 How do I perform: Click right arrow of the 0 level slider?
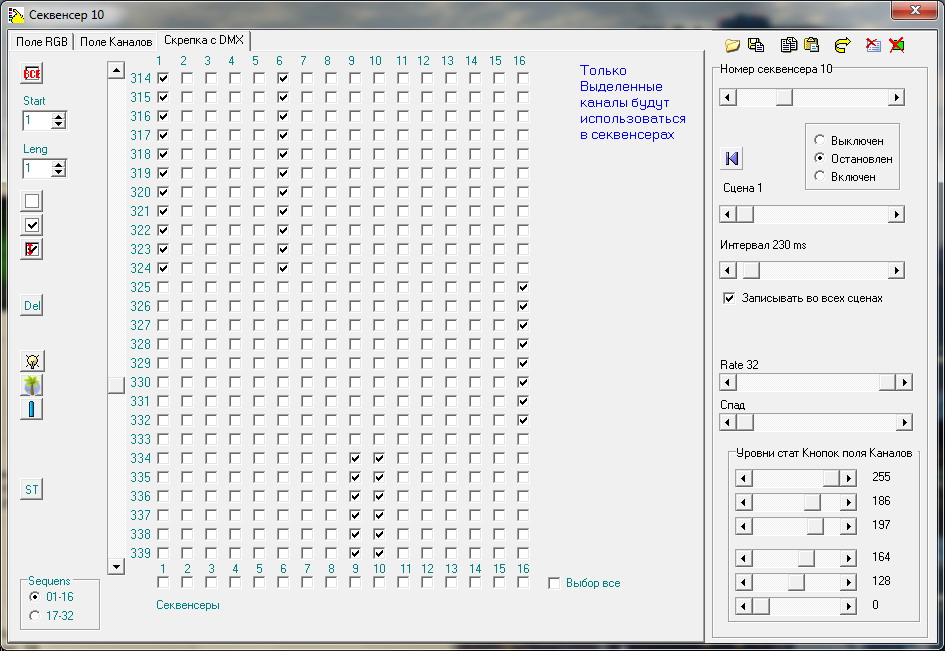[849, 606]
